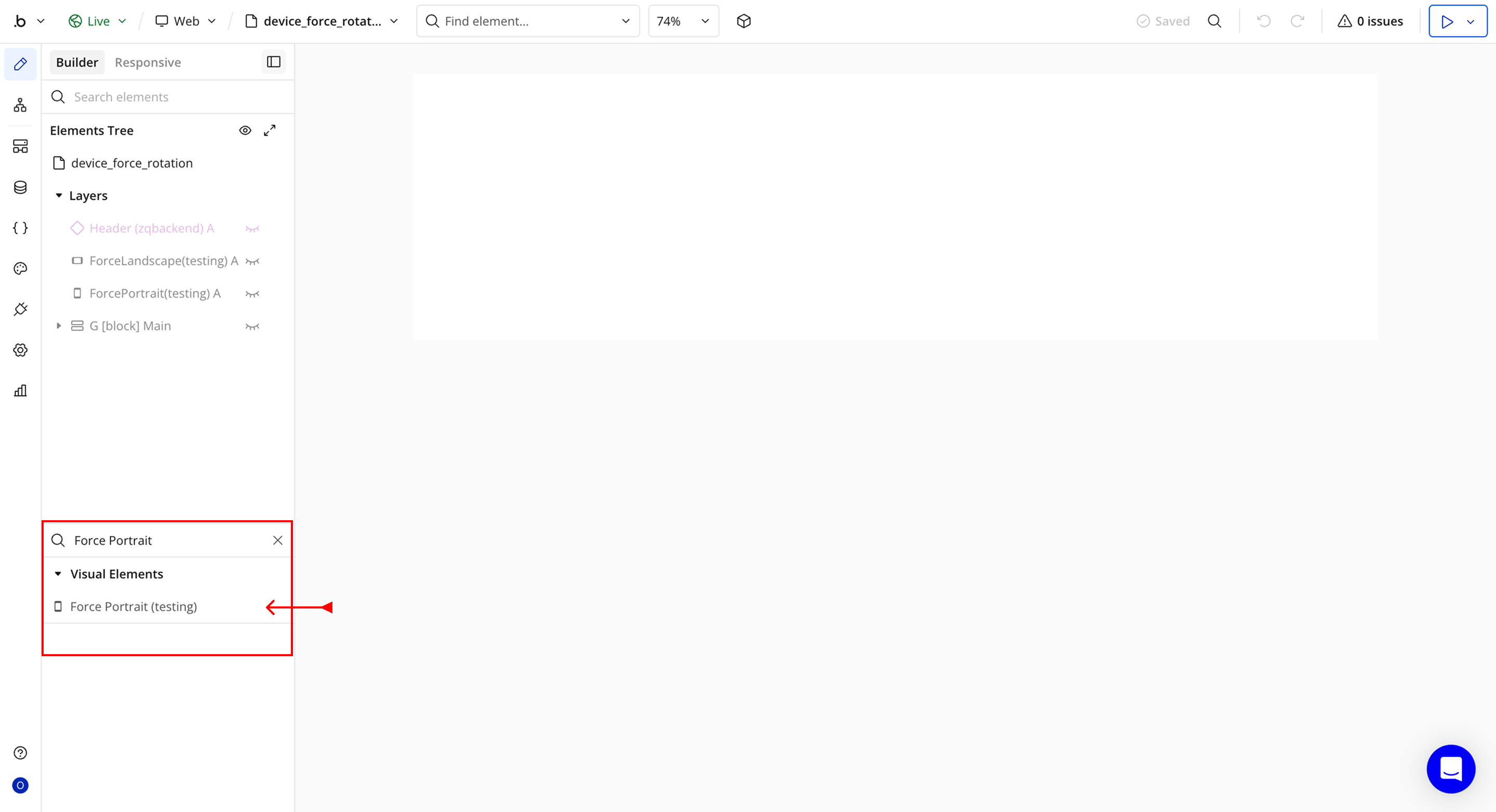
Task: Open the Plugins tab plug icon
Action: point(20,309)
